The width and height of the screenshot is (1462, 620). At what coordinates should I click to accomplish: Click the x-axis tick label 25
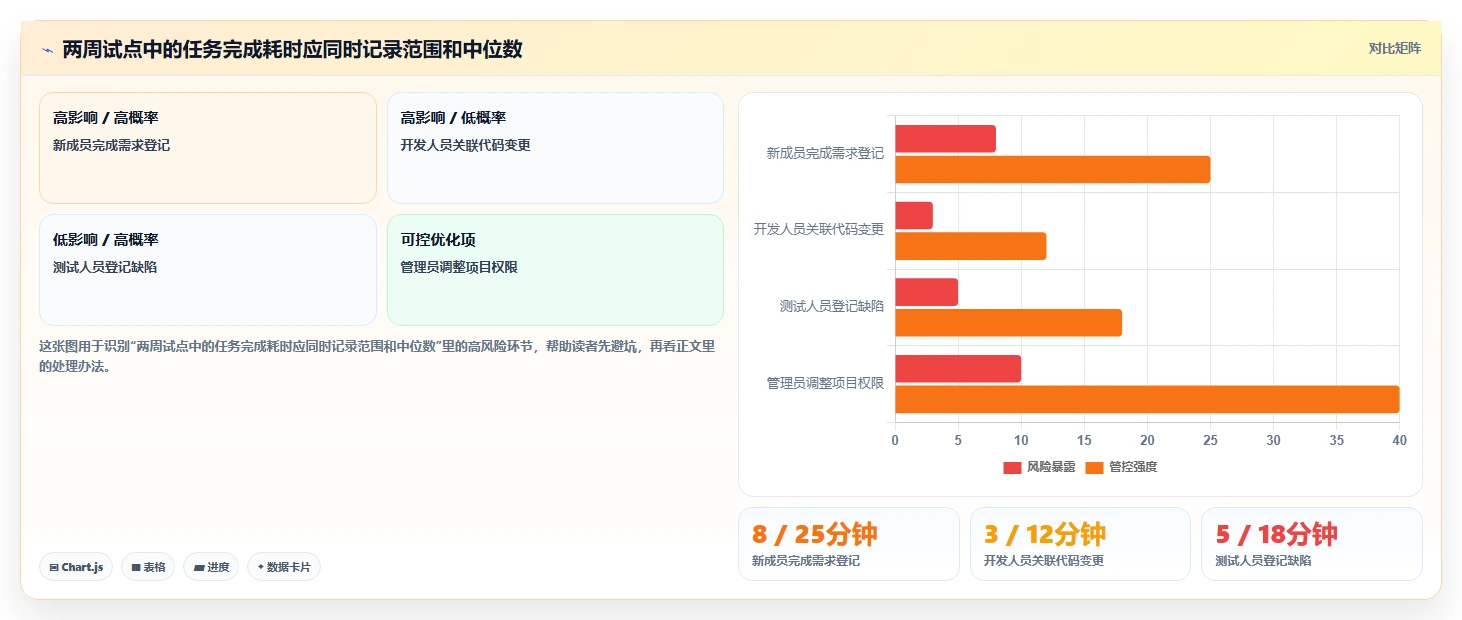pos(1210,440)
